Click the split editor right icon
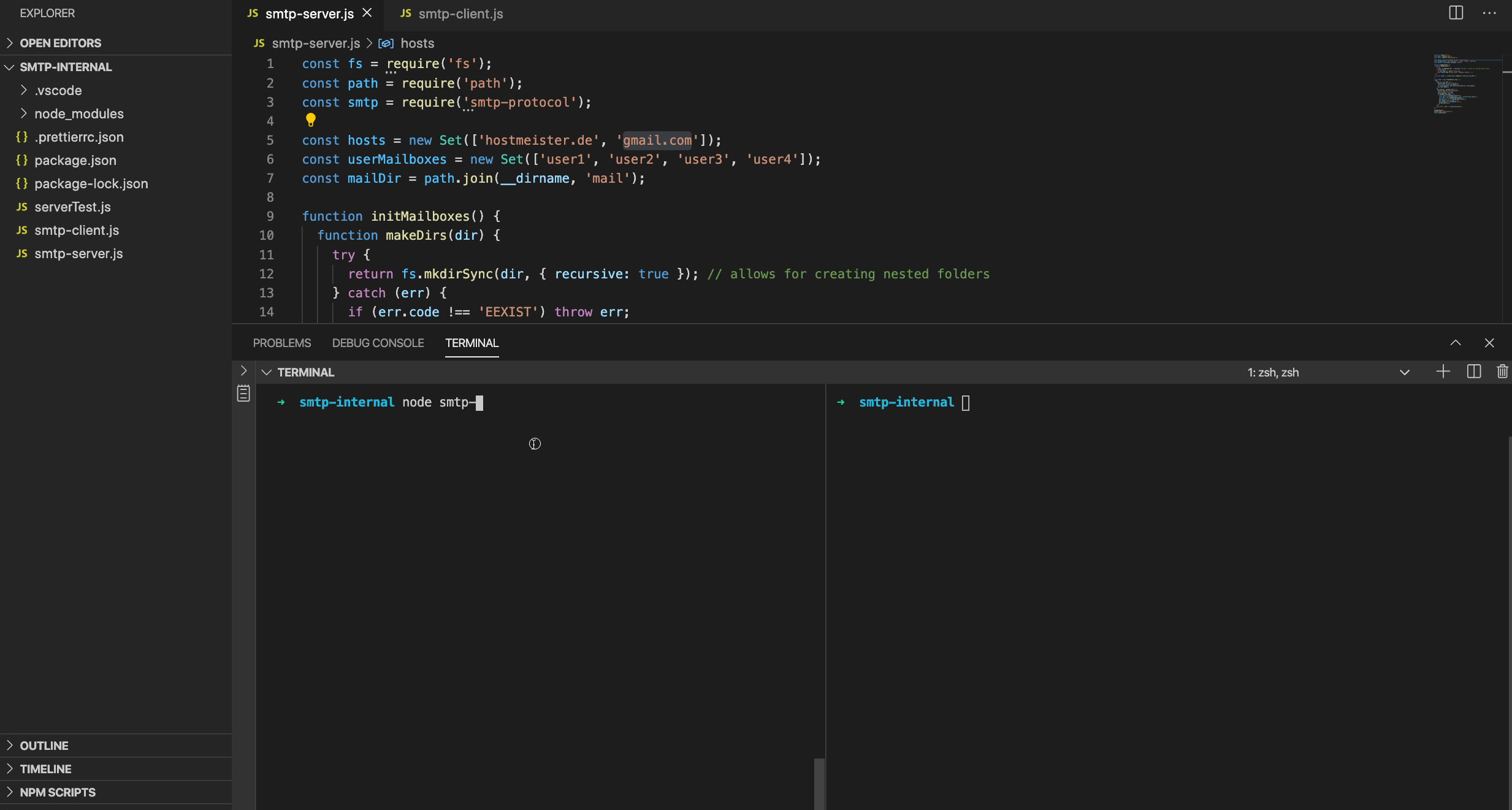This screenshot has height=810, width=1512. tap(1456, 13)
